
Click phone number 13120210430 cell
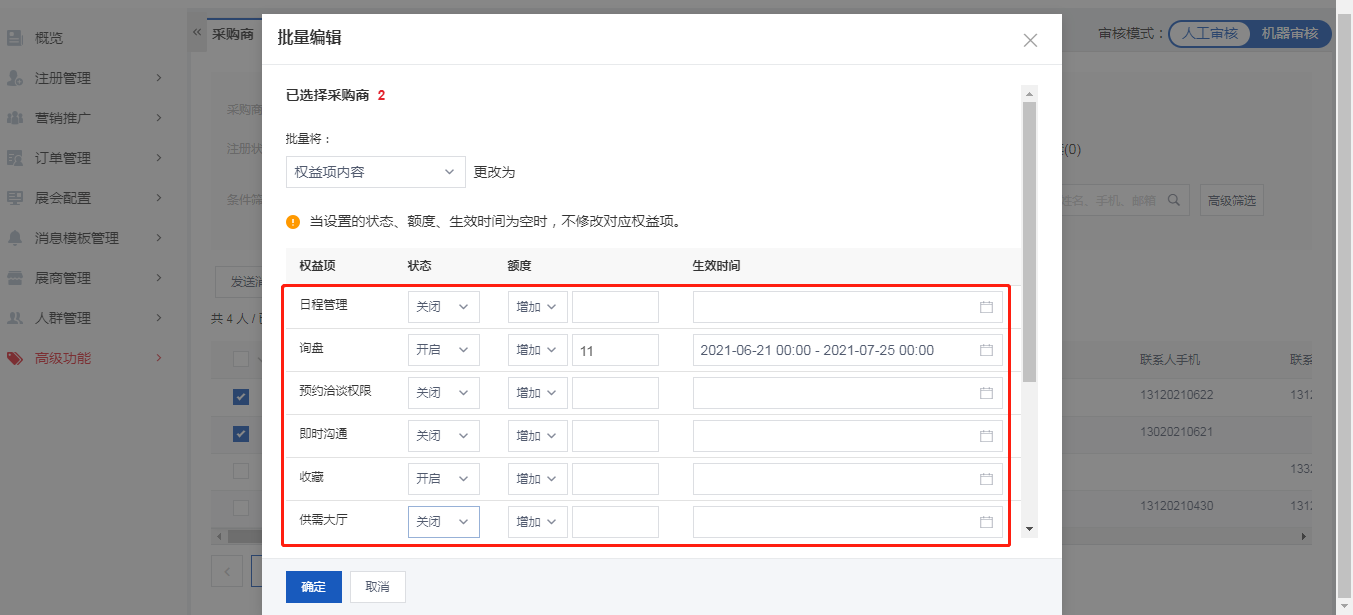coord(1176,506)
